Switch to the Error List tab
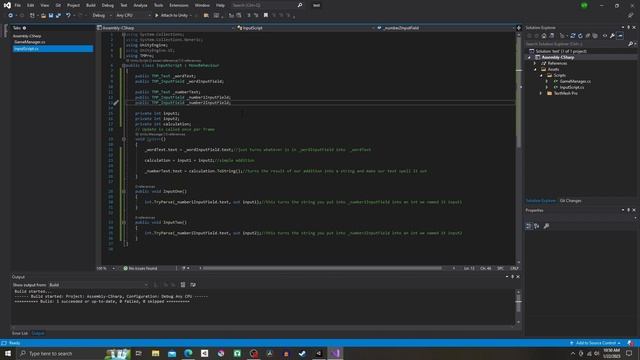 [x=20, y=333]
